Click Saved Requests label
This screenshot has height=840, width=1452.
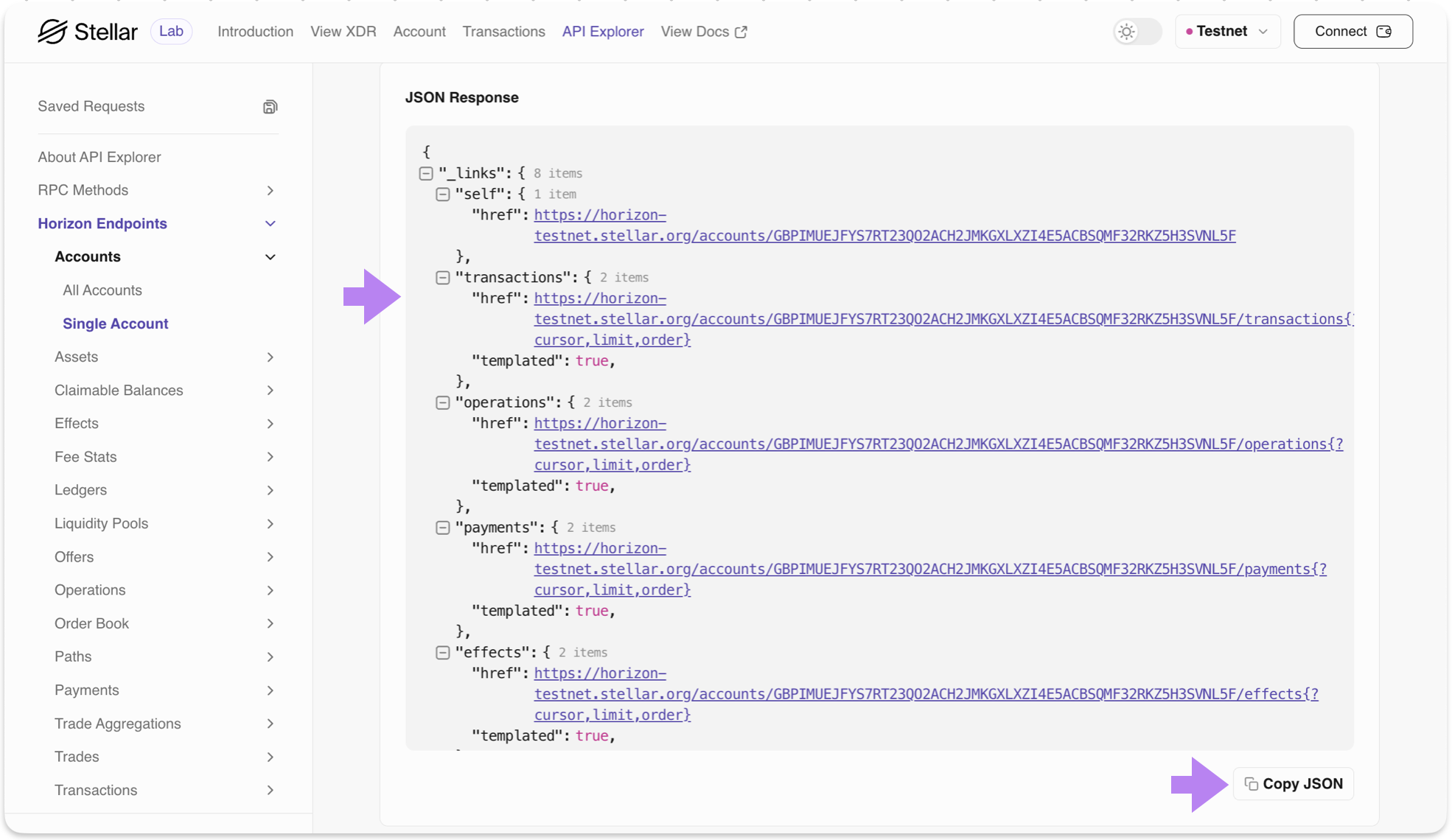[x=91, y=107]
